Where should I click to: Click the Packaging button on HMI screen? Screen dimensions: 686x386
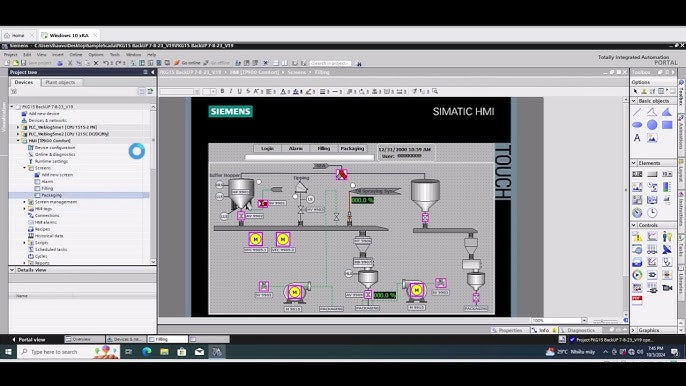tap(352, 149)
